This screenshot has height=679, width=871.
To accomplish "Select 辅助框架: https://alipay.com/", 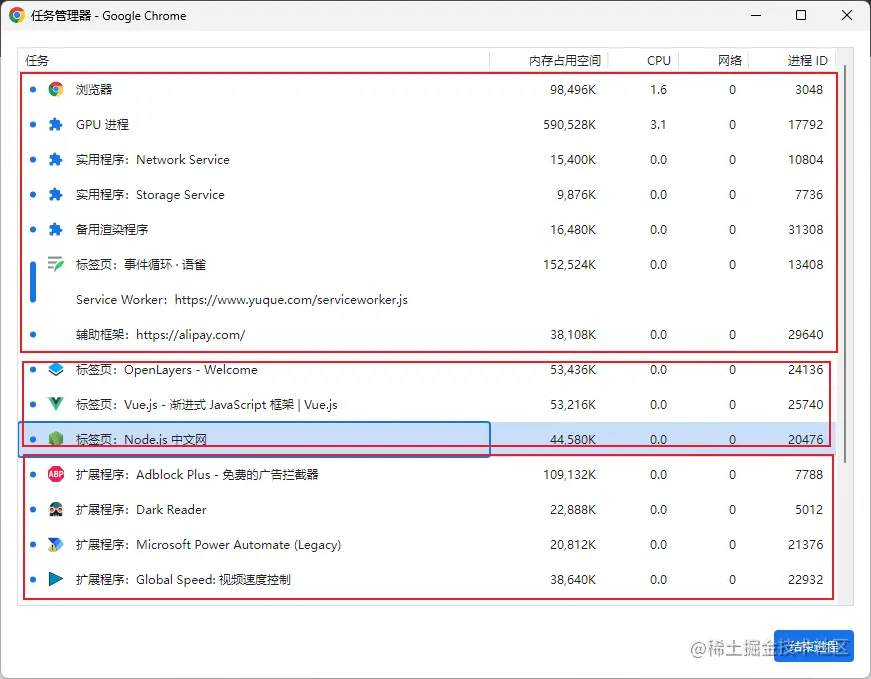I will click(161, 334).
